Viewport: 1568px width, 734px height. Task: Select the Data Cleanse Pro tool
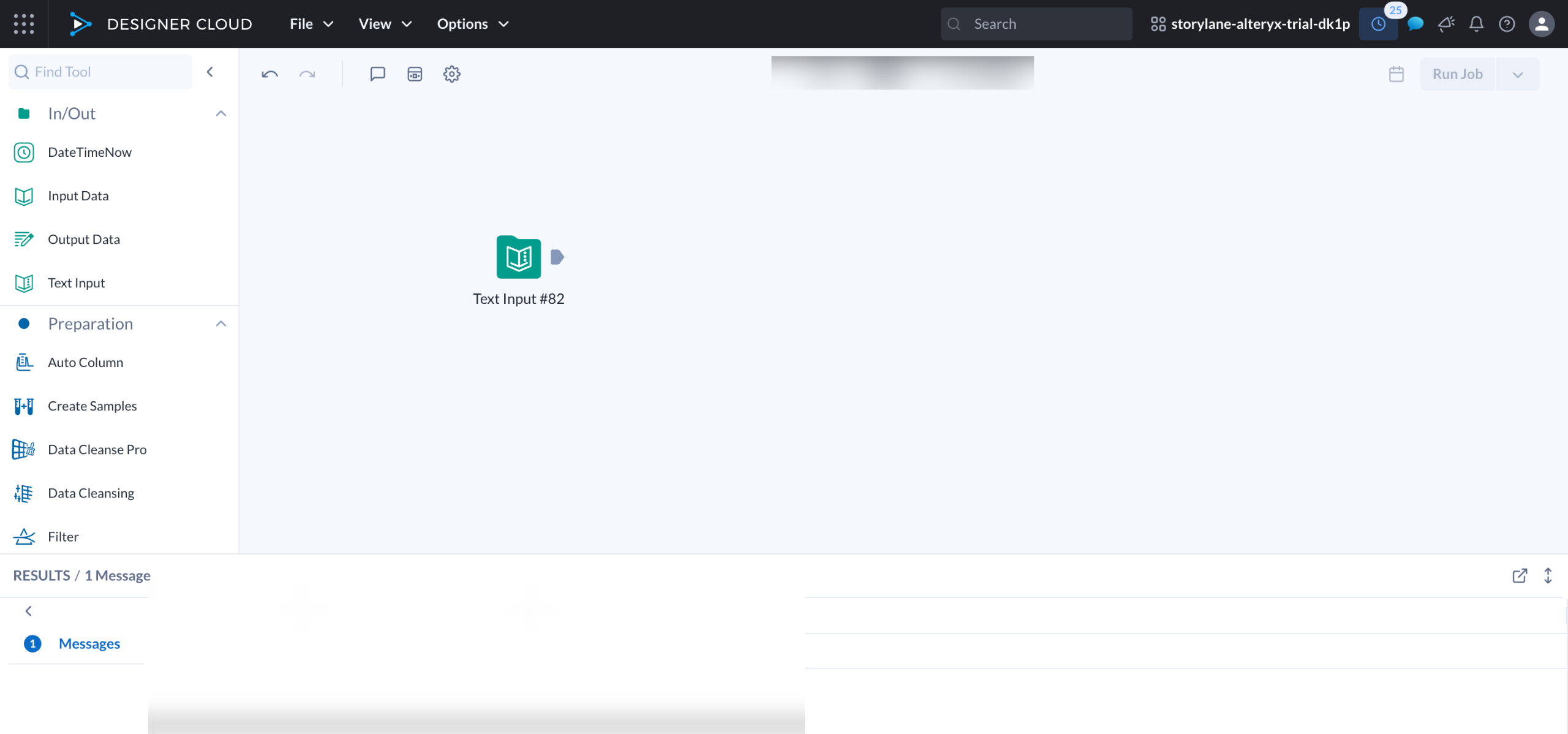pos(97,449)
